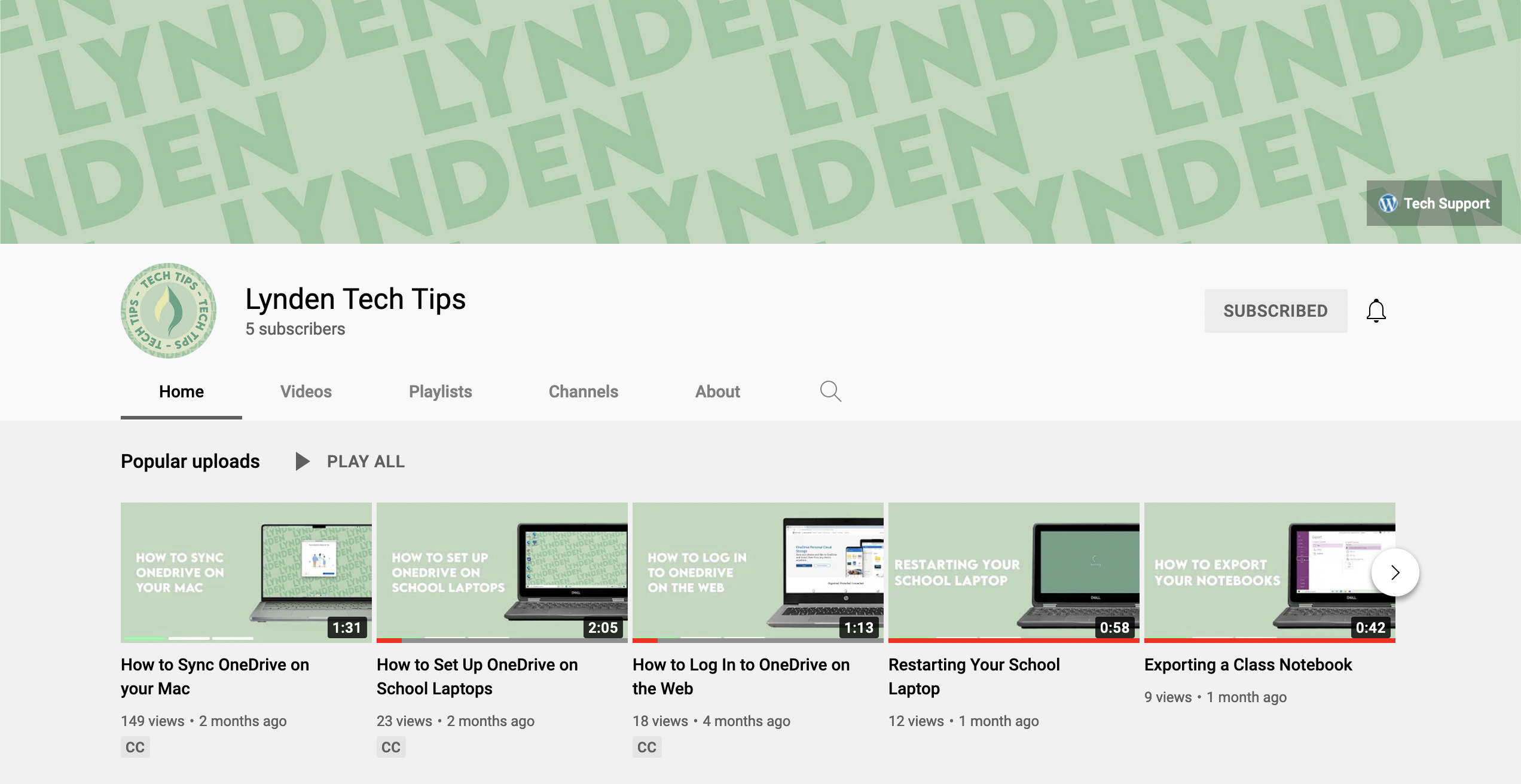Click the Lynden Tech Tips channel name
Screen dimensions: 1521x784
click(355, 299)
